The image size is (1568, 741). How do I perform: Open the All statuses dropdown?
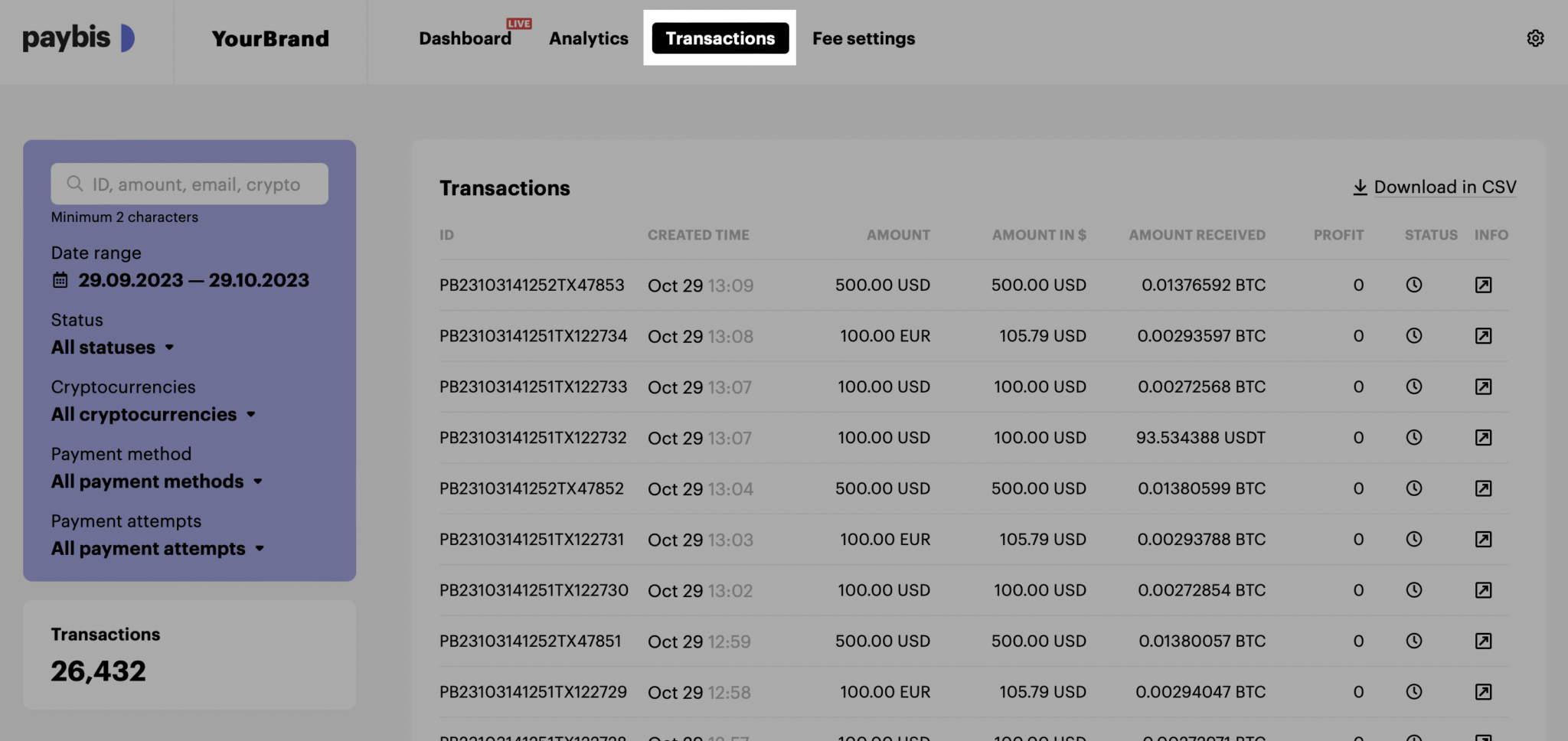(x=113, y=347)
